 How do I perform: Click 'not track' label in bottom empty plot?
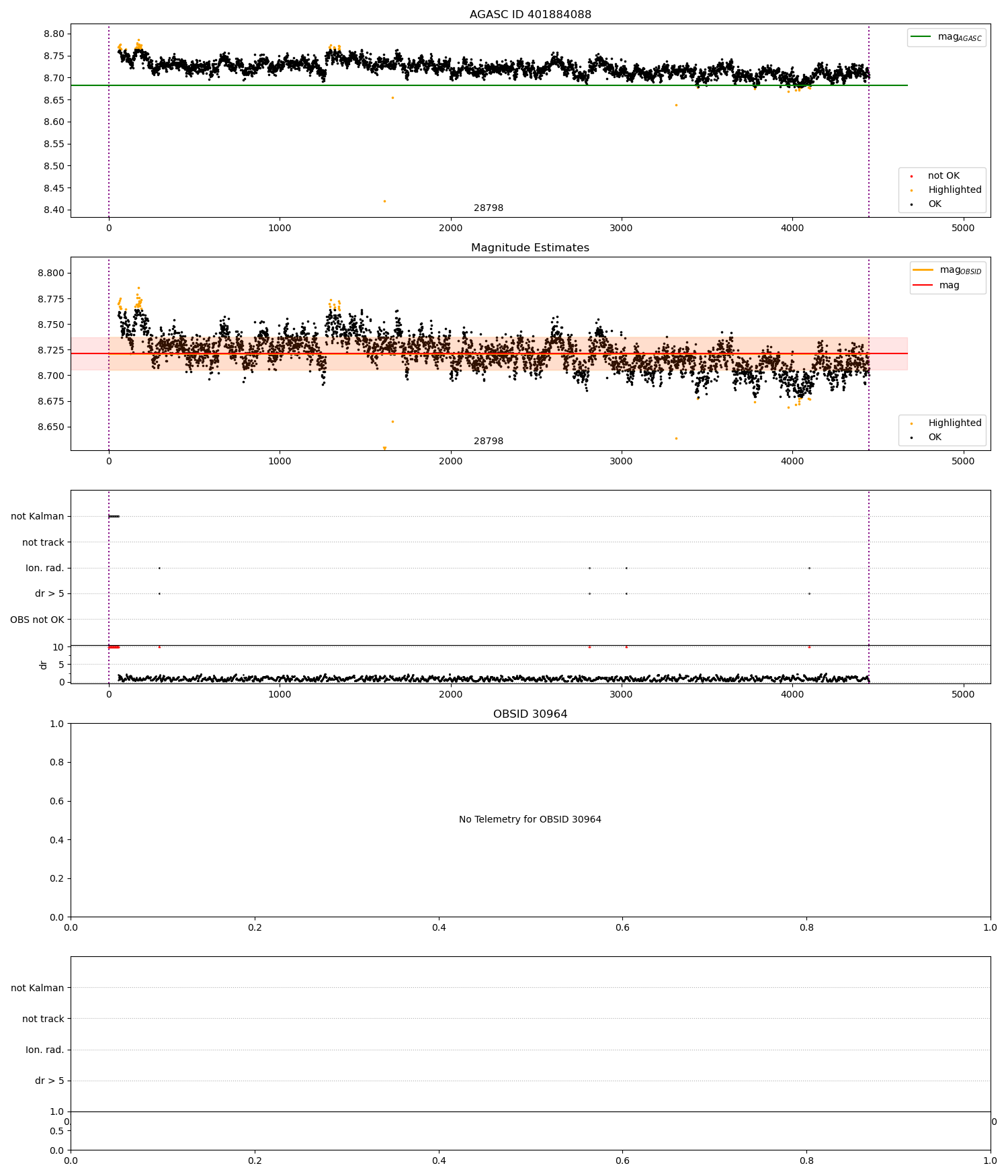click(43, 1019)
